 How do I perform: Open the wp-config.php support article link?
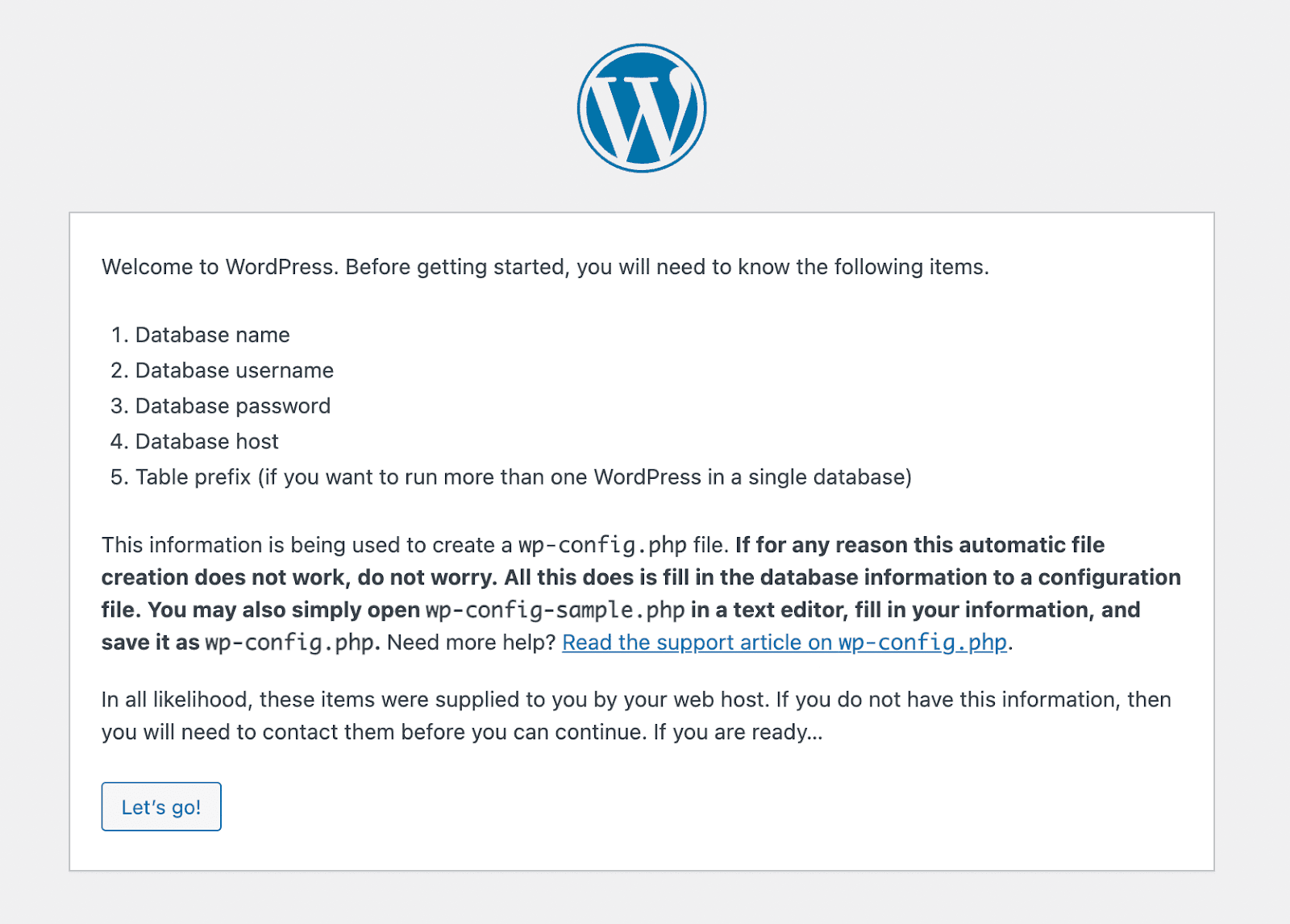click(x=784, y=643)
